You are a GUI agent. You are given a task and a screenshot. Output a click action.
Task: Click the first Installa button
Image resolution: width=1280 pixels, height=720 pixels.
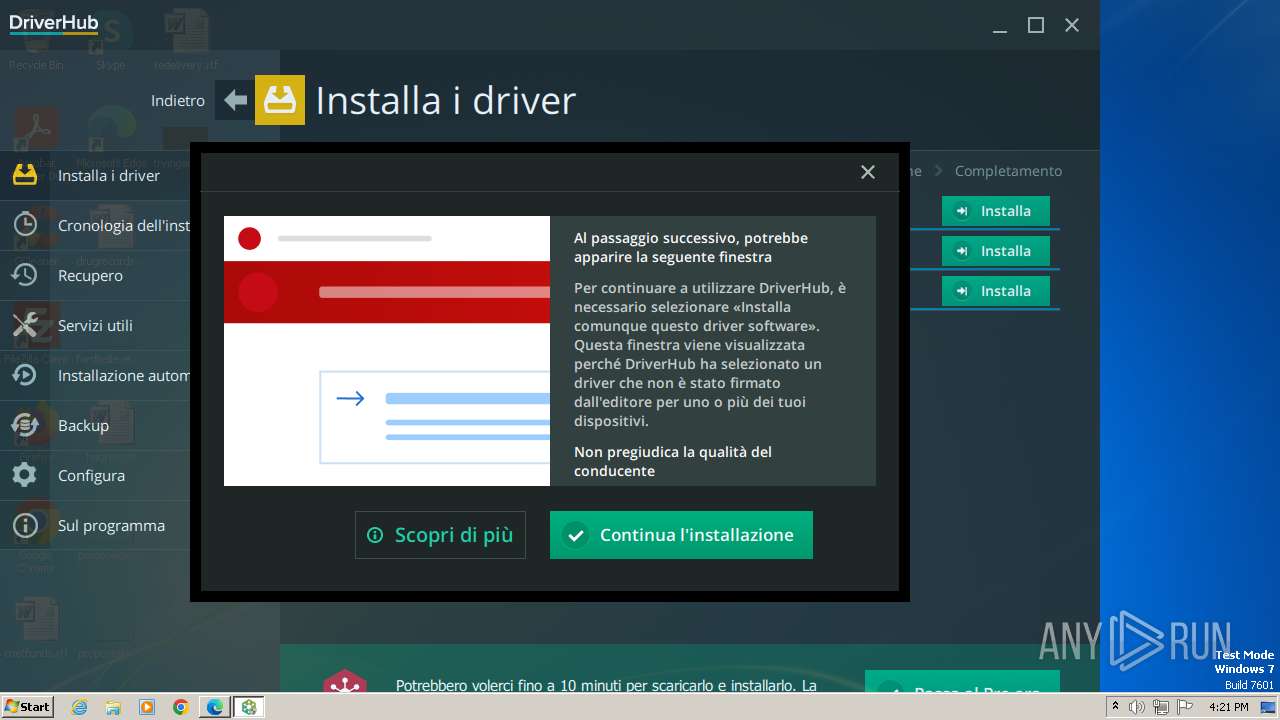995,211
